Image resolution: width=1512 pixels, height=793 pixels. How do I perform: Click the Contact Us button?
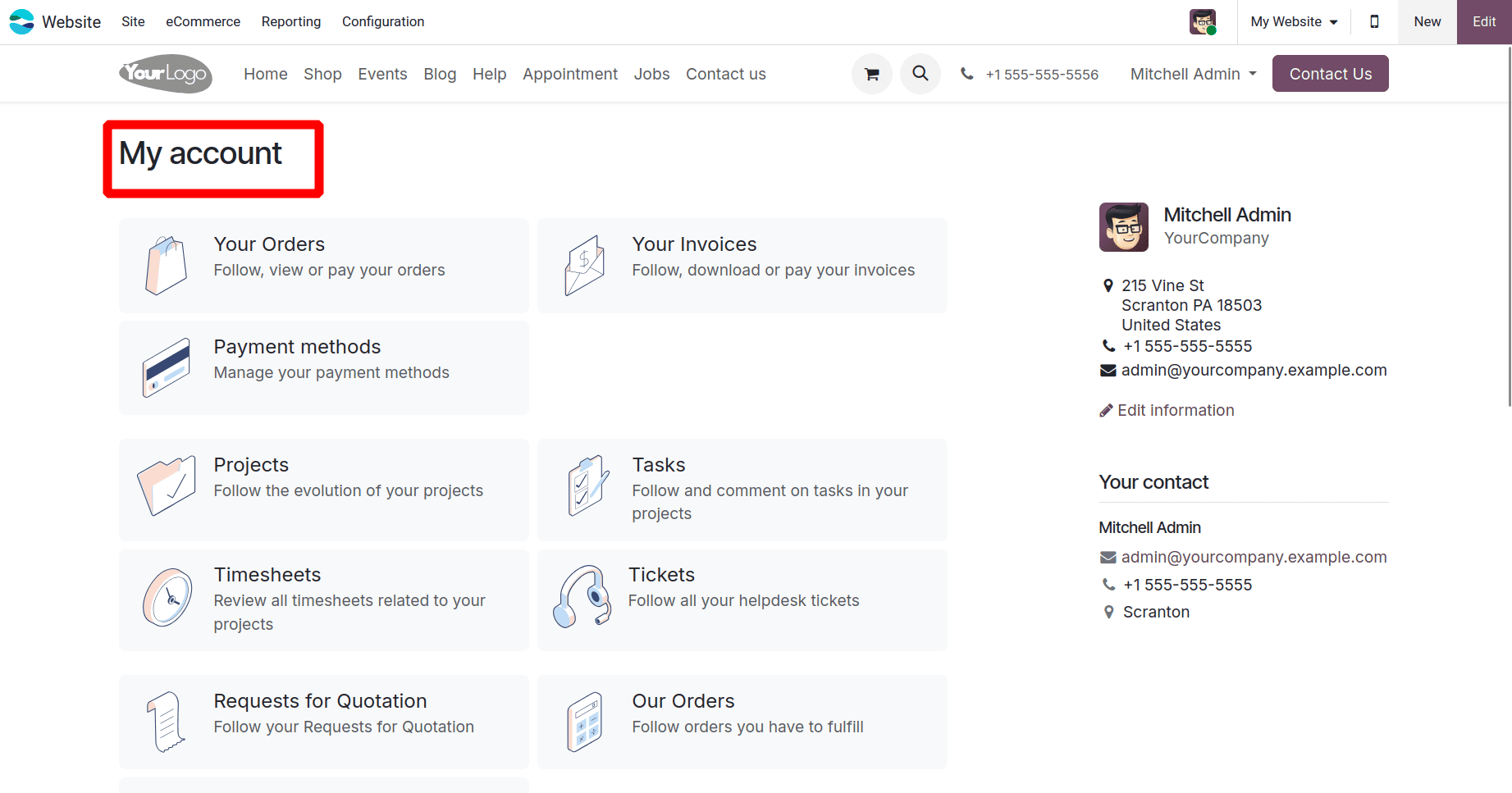[x=1330, y=73]
